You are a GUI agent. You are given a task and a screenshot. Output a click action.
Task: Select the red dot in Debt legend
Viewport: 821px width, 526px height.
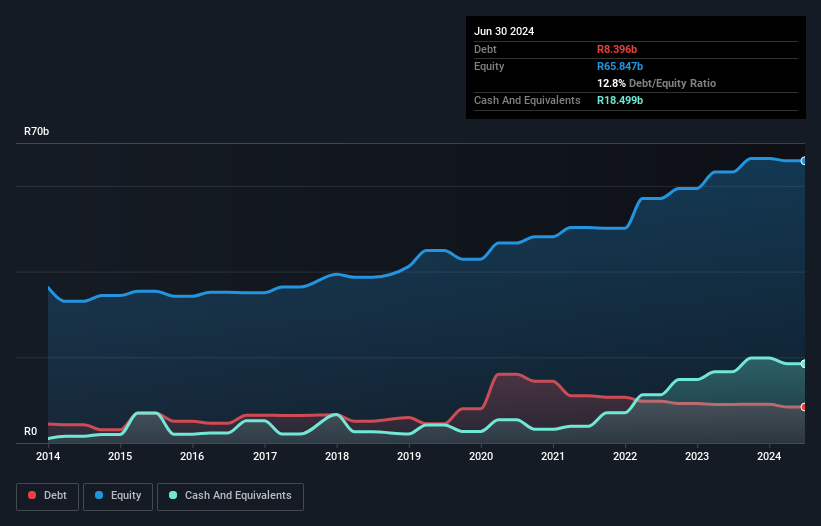tap(33, 496)
